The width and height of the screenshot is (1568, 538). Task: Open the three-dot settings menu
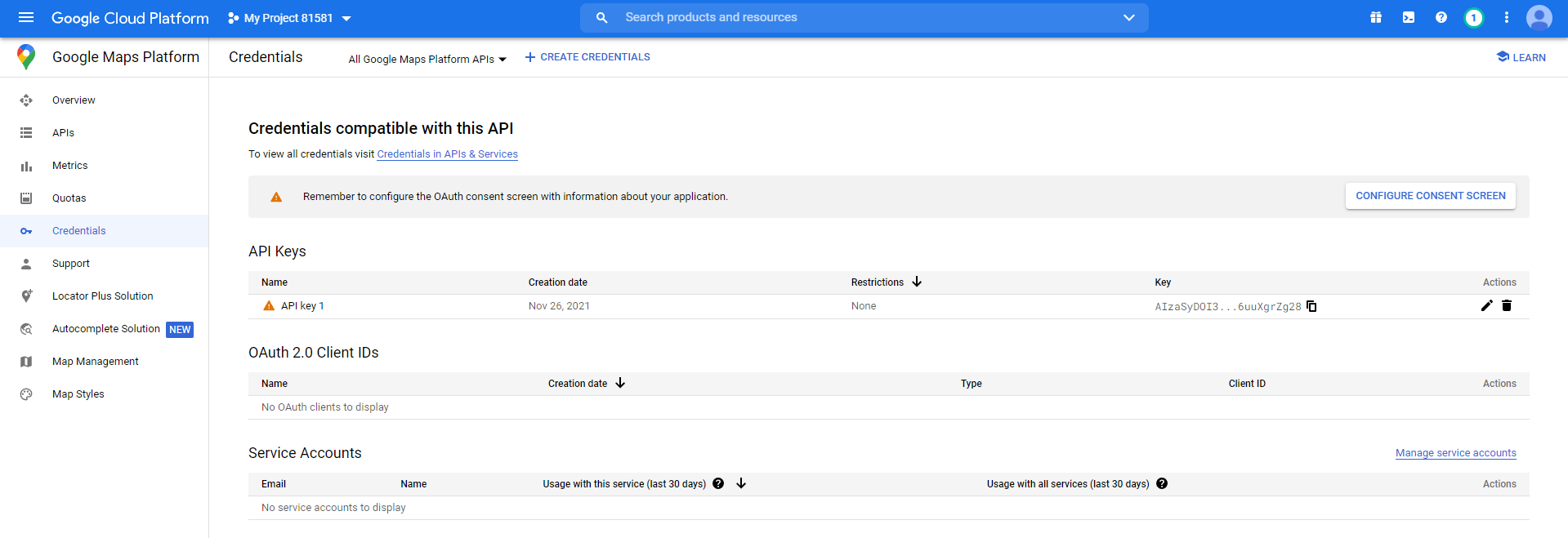tap(1507, 17)
